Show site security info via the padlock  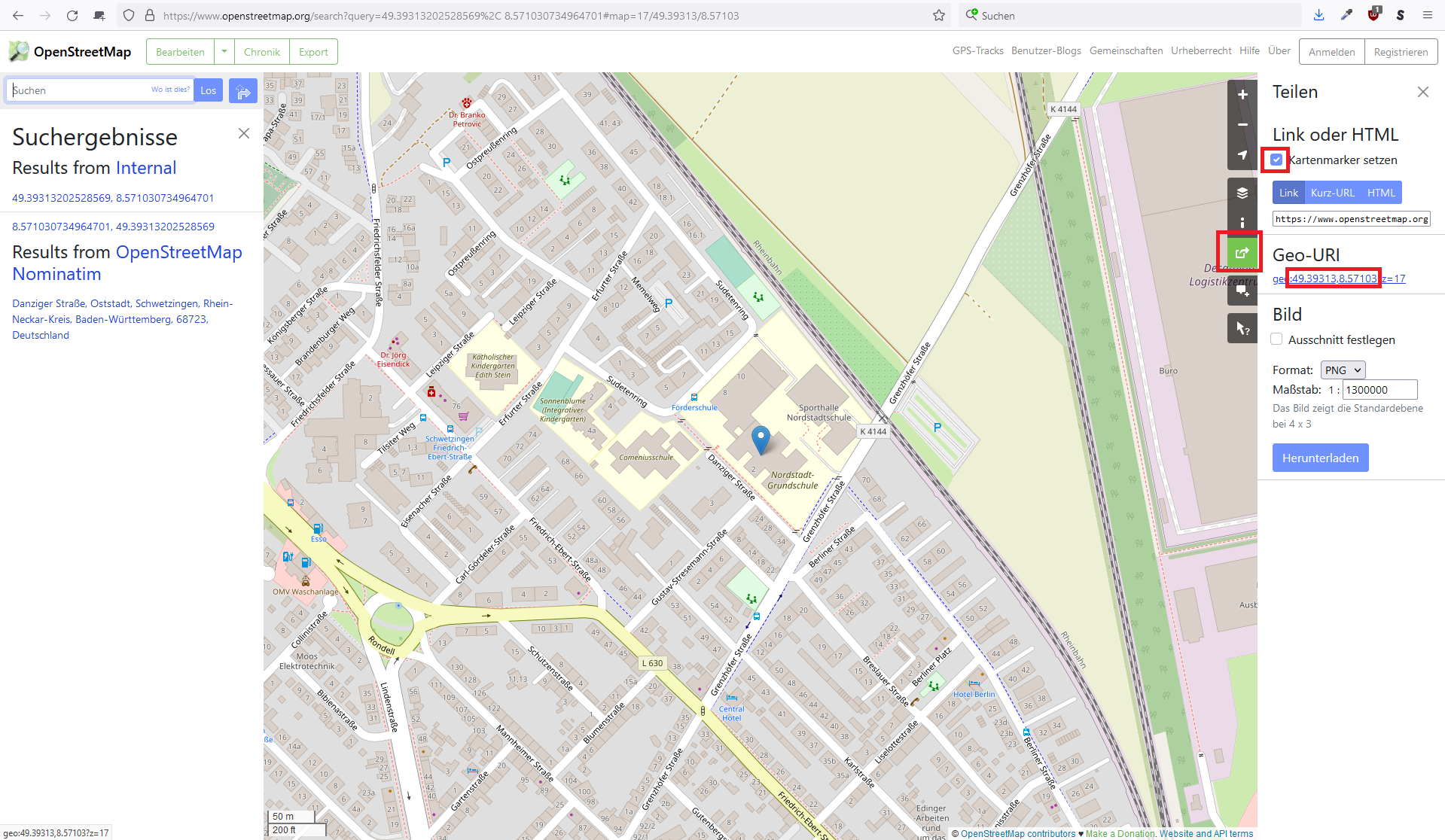(x=149, y=15)
